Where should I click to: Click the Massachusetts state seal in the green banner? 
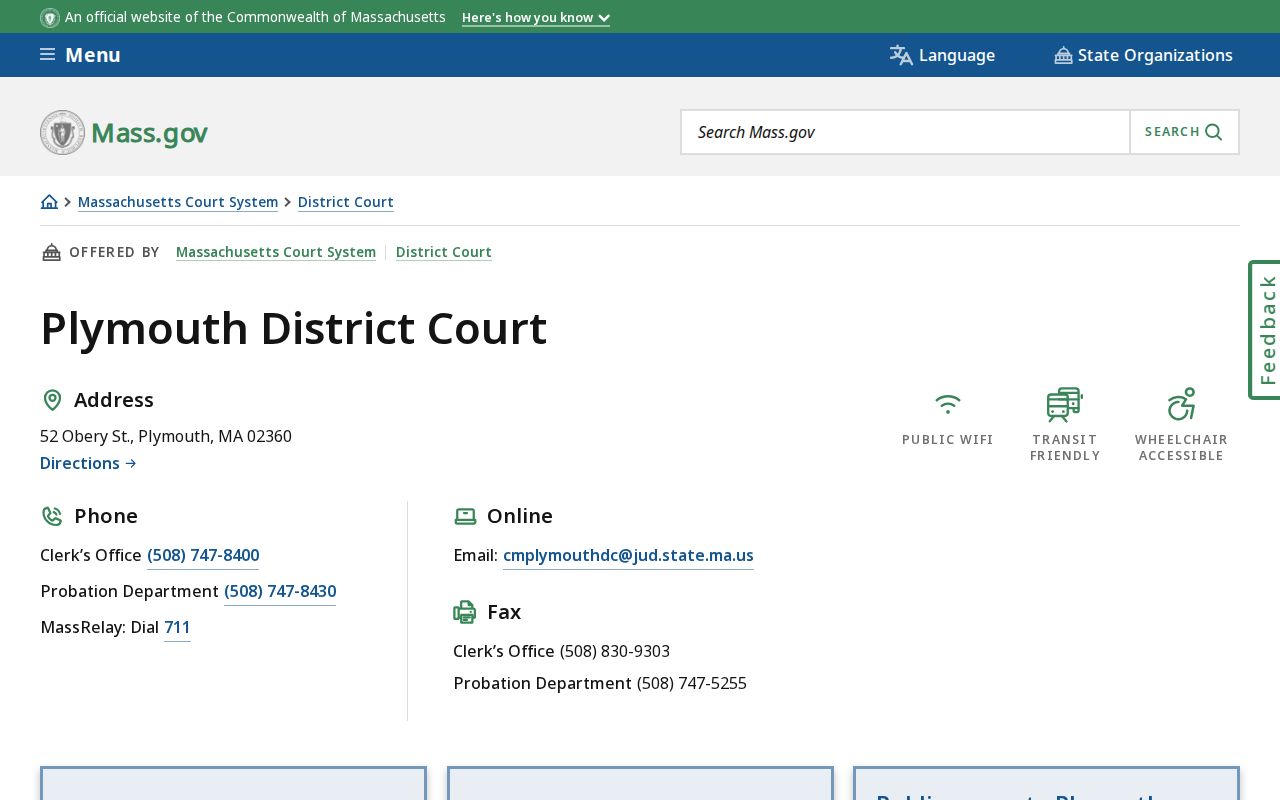50,18
